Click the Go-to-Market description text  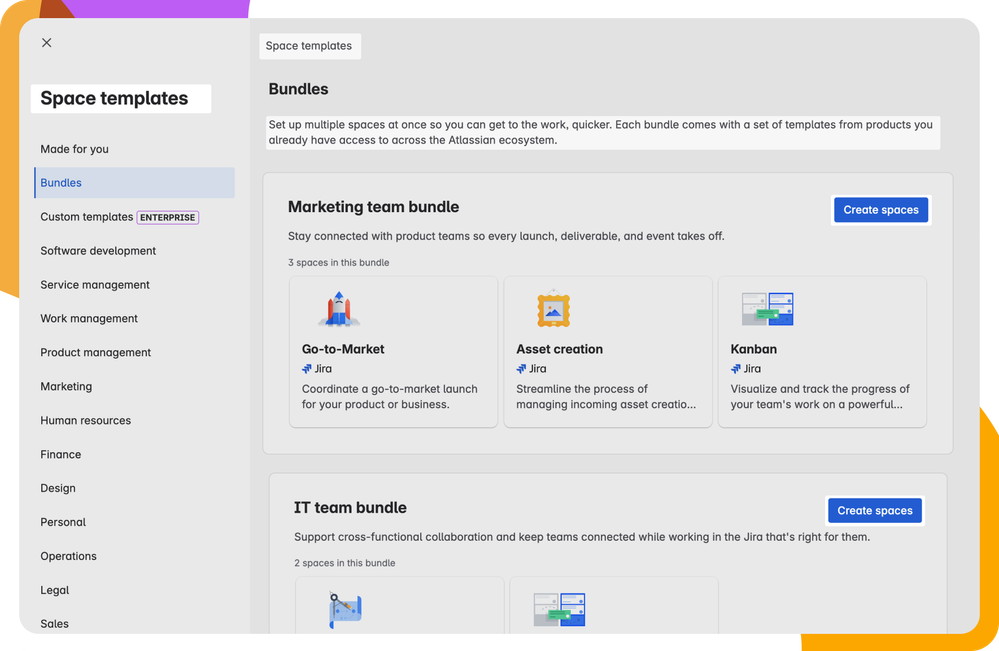tap(389, 397)
